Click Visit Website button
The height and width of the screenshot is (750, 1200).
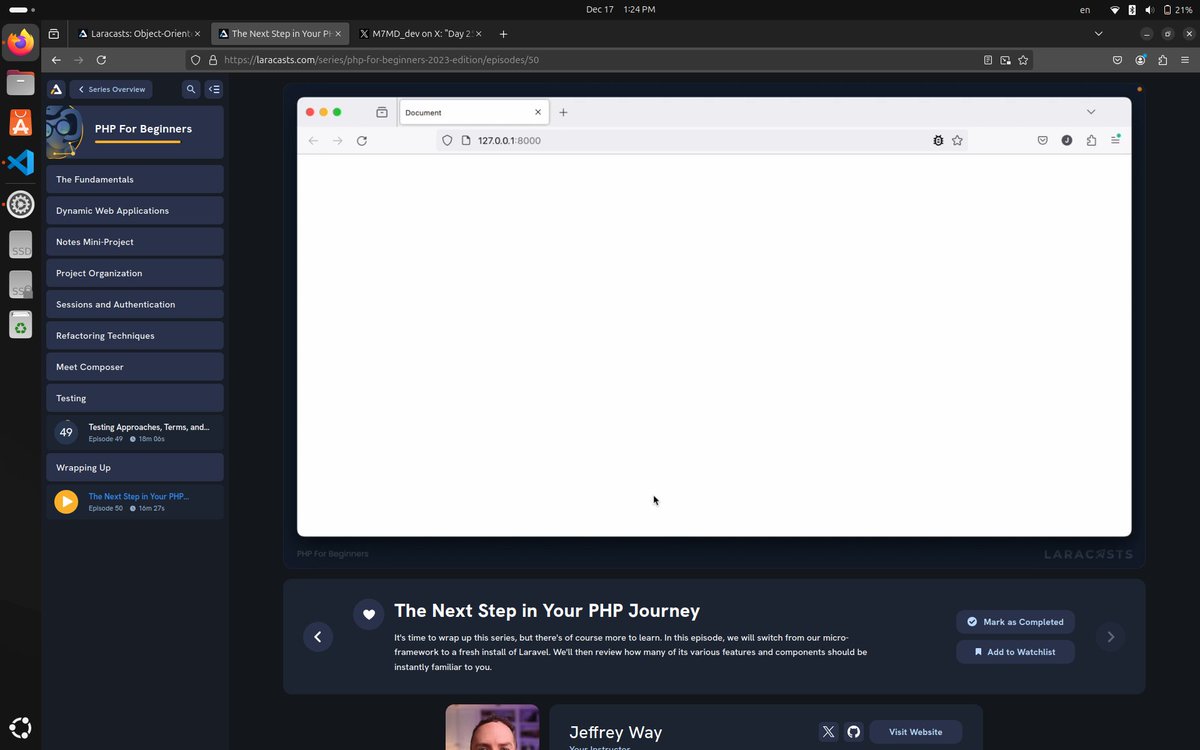(916, 732)
